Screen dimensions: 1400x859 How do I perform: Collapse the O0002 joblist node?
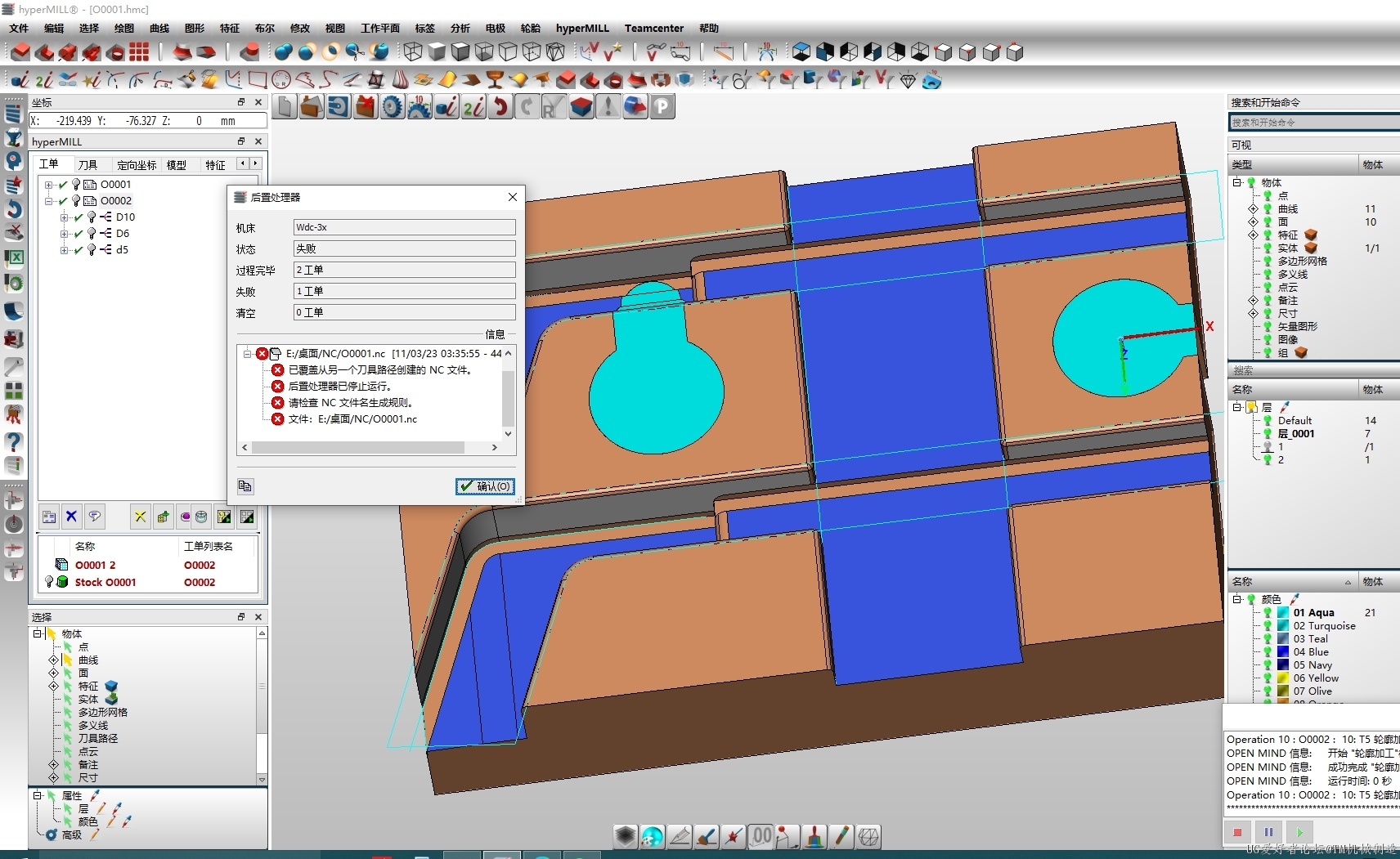[49, 201]
